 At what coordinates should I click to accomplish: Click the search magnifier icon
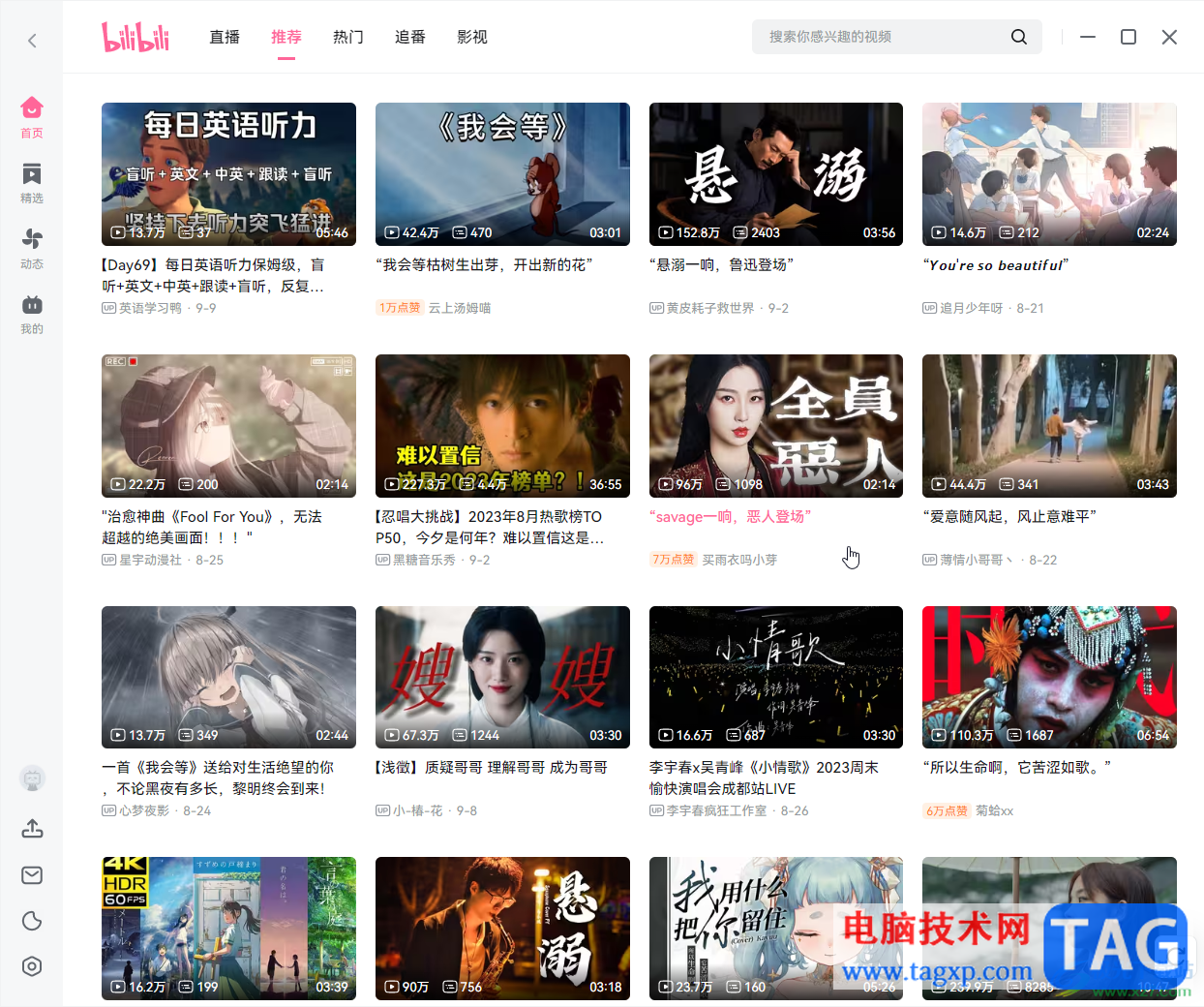pyautogui.click(x=1019, y=37)
